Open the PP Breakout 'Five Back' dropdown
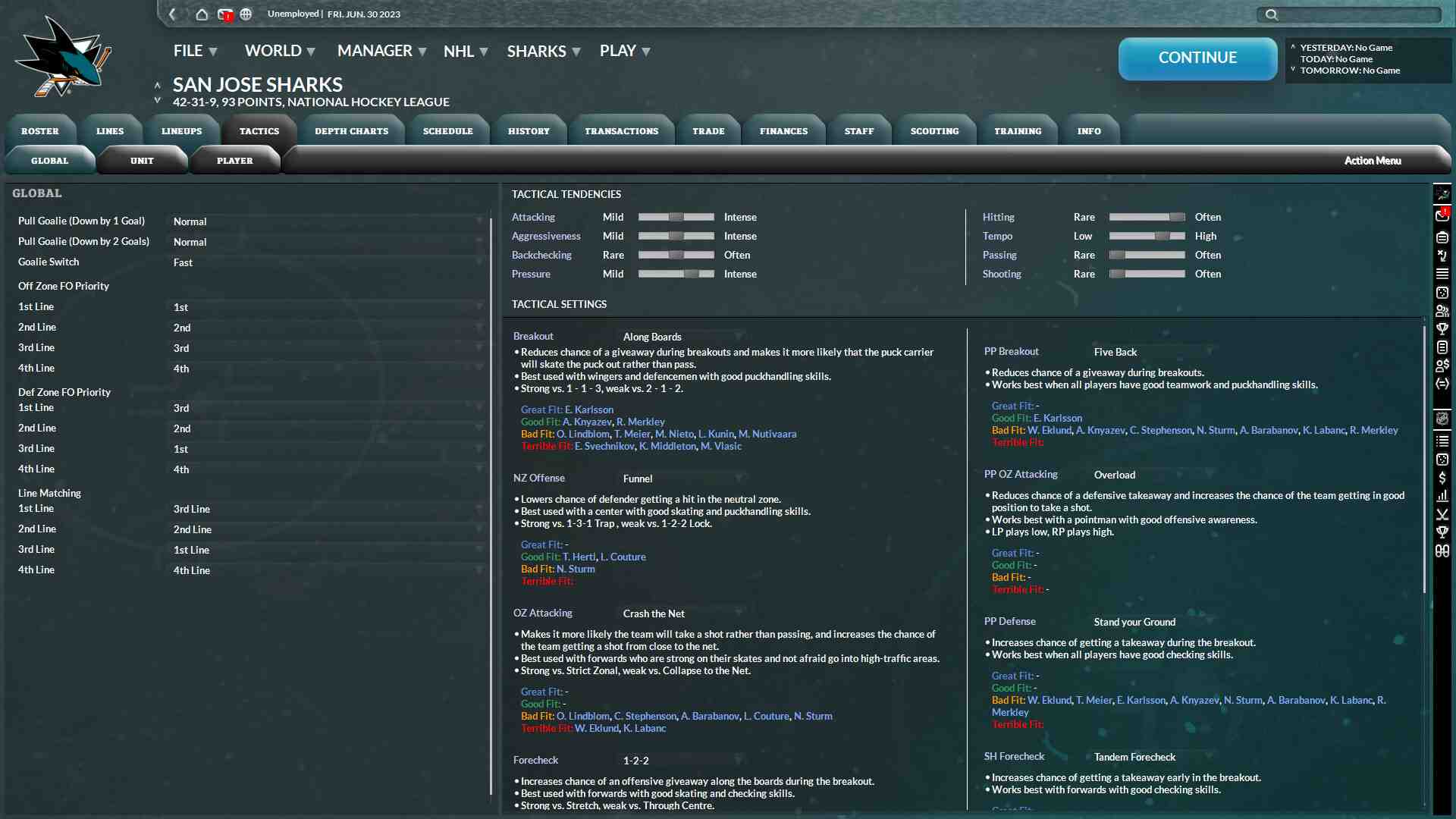1456x819 pixels. coord(1153,352)
